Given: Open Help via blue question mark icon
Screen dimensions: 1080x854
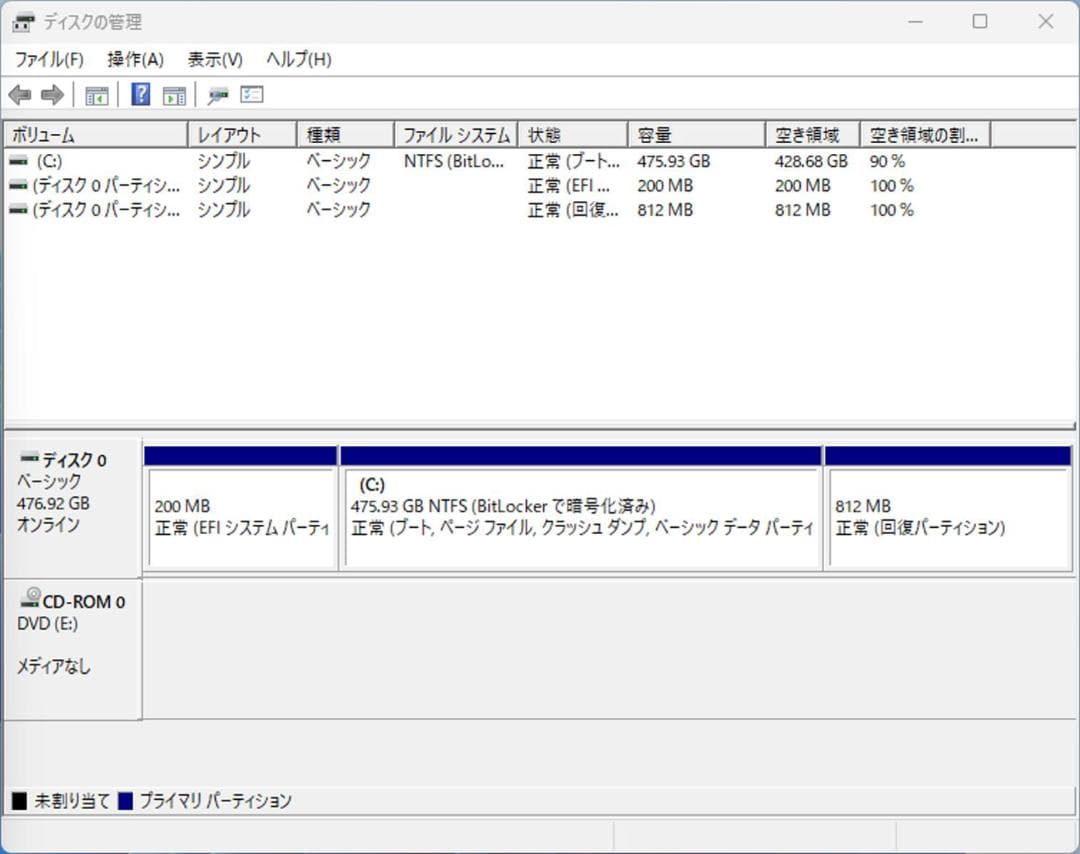Looking at the screenshot, I should pos(141,94).
